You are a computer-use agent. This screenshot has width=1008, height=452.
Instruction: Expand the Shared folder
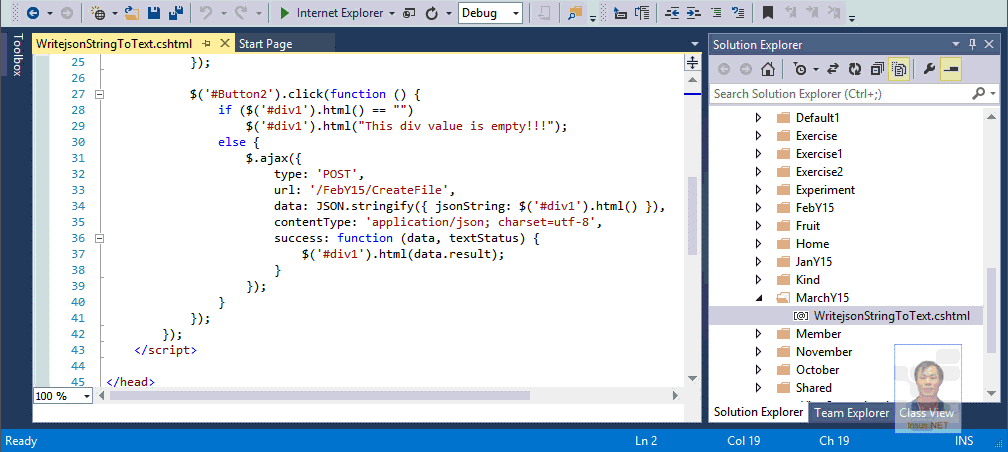click(759, 388)
